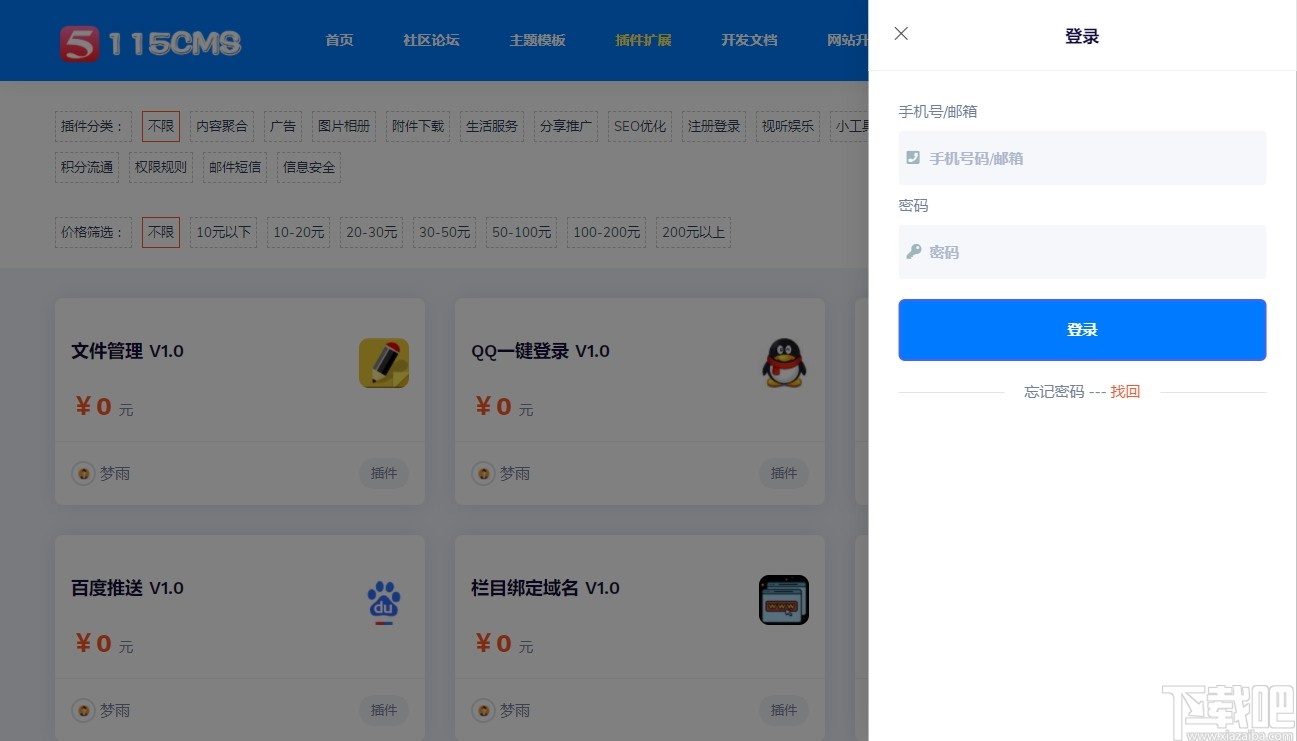Viewport: 1297px width, 741px height.
Task: Open the 栏目绑定域名 V1.0 plugin title
Action: (545, 588)
